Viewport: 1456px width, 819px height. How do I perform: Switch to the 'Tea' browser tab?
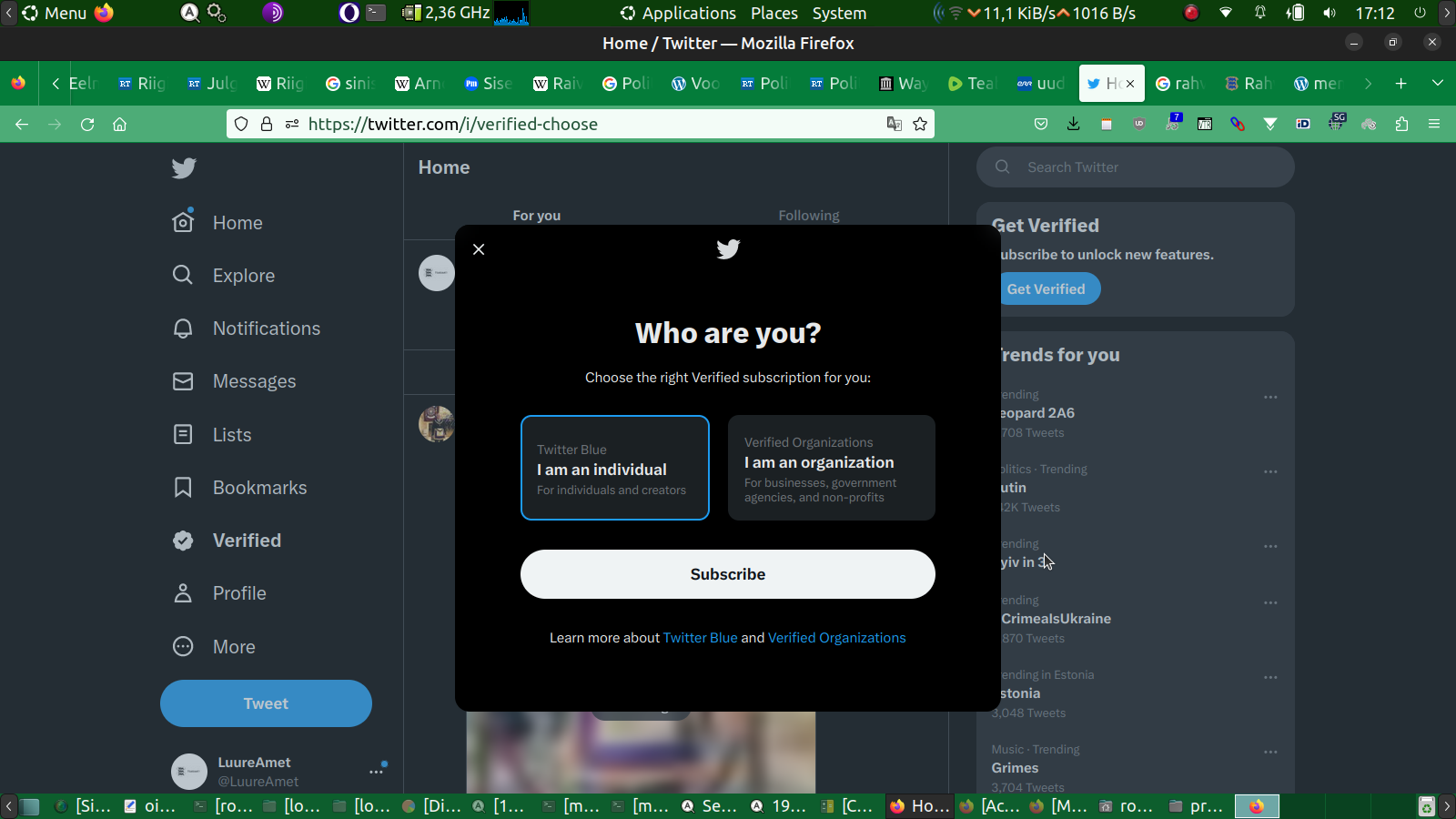971,84
